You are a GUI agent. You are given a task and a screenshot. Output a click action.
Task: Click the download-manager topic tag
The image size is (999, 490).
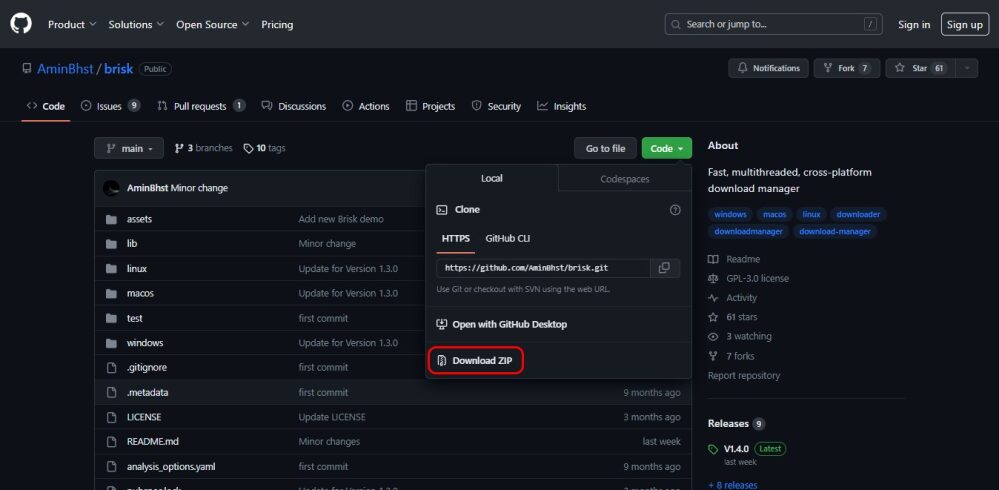click(835, 231)
